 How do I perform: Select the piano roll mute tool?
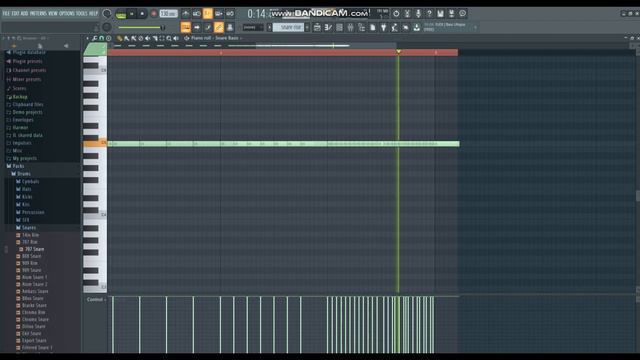pyautogui.click(x=148, y=38)
